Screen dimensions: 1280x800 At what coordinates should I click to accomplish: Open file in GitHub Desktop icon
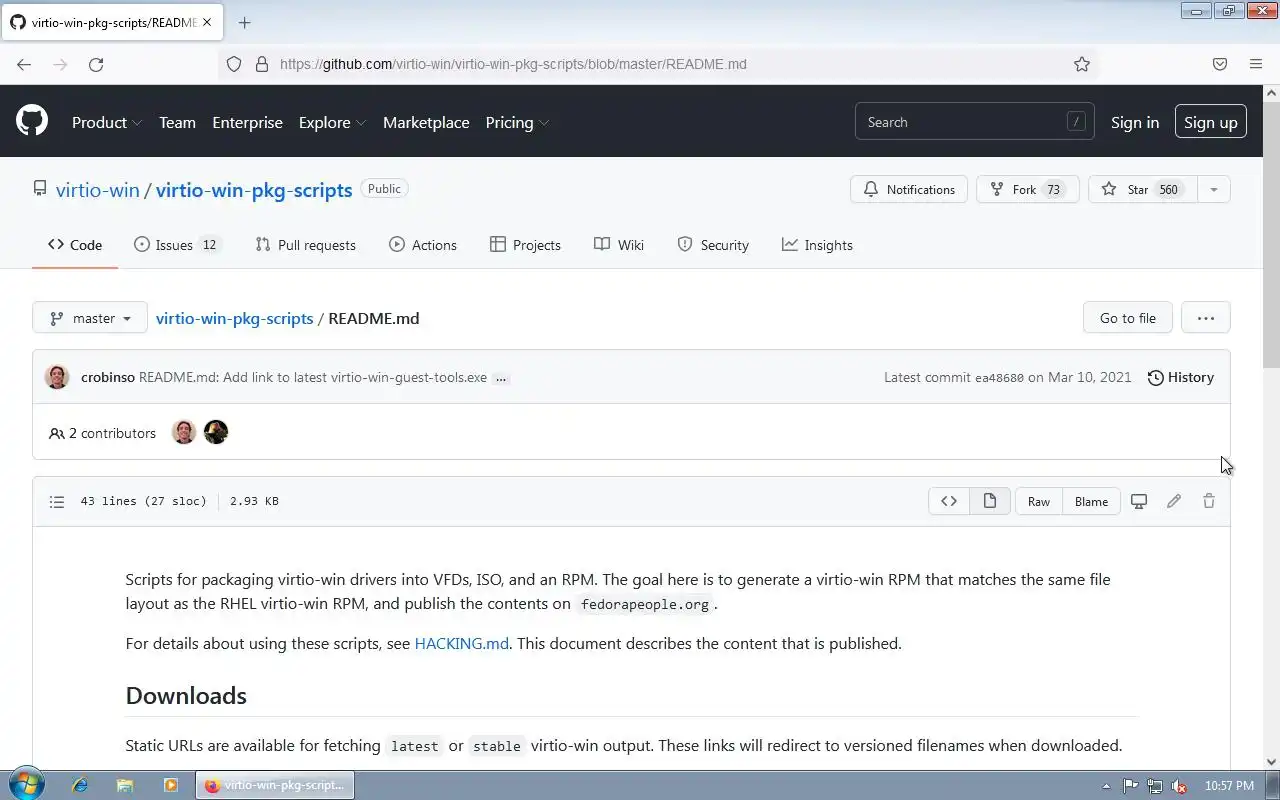pyautogui.click(x=1139, y=501)
